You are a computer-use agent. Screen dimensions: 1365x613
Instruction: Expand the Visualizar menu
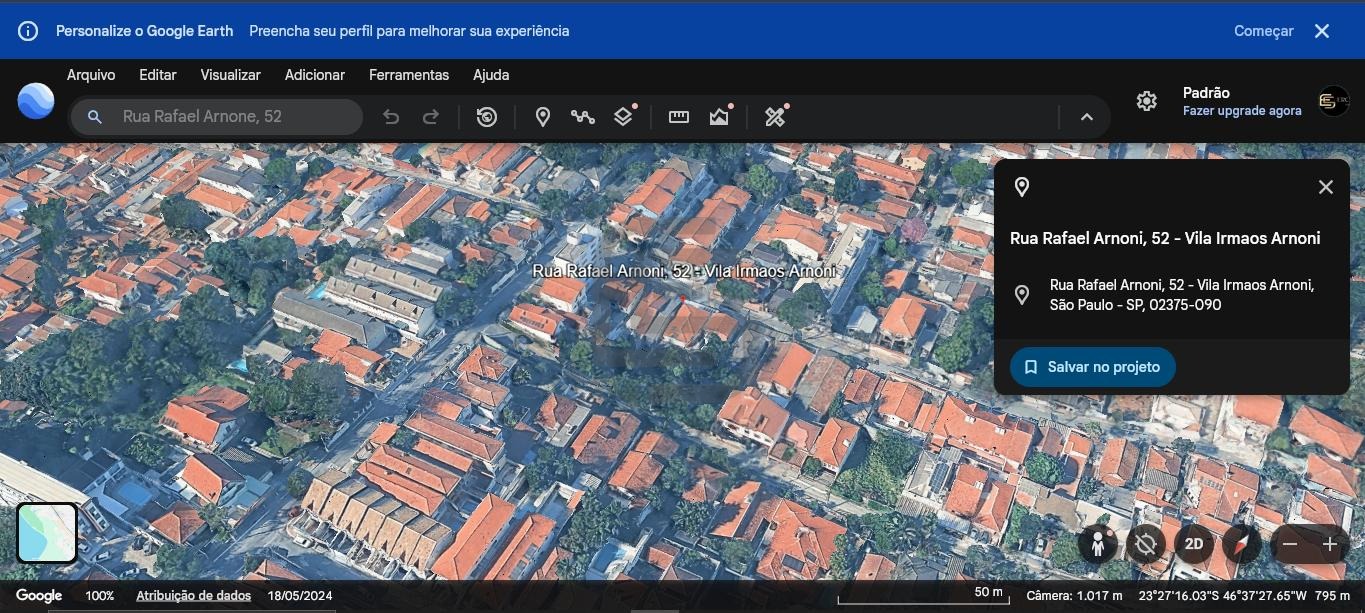coord(230,75)
